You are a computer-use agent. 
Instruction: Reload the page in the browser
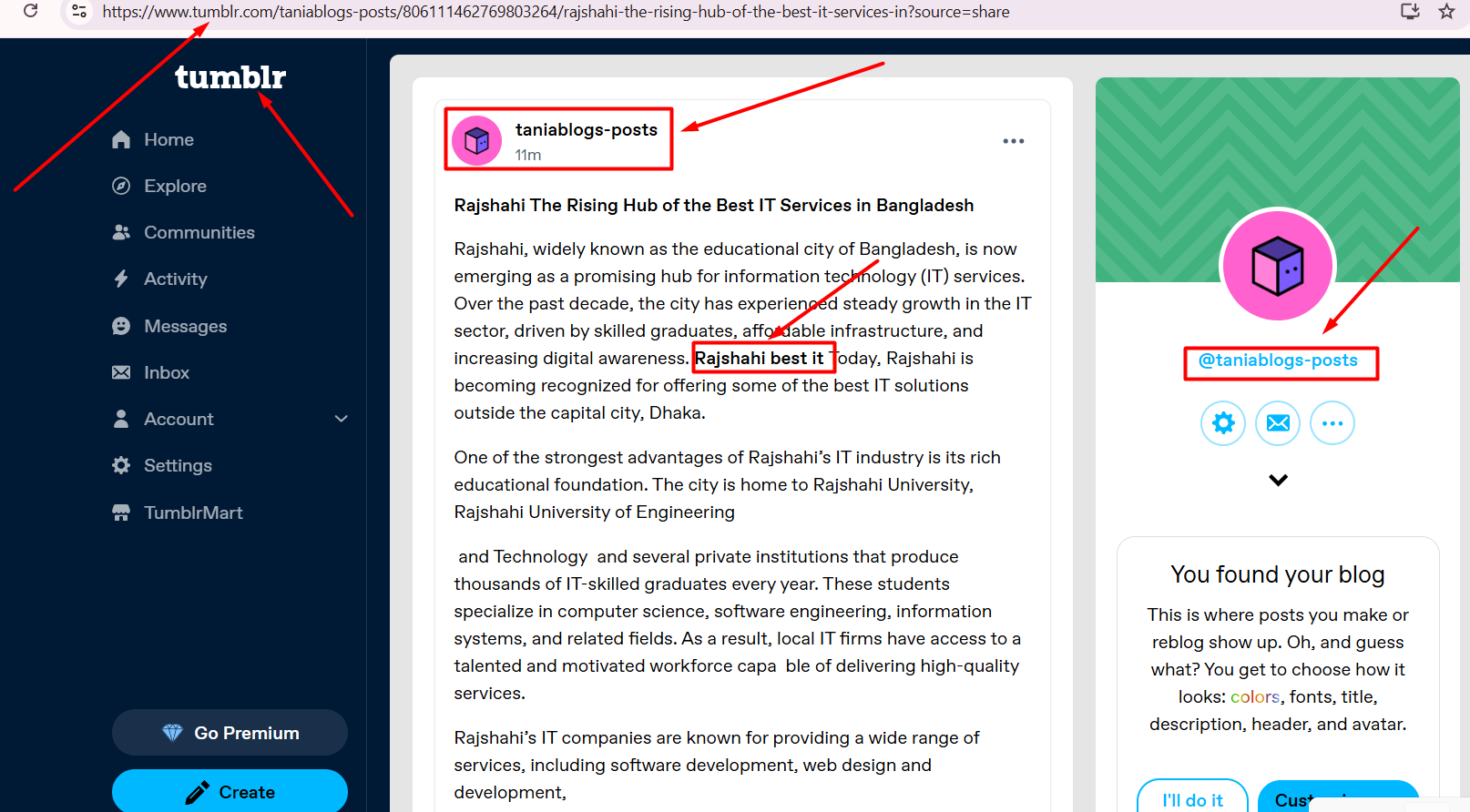[x=30, y=11]
